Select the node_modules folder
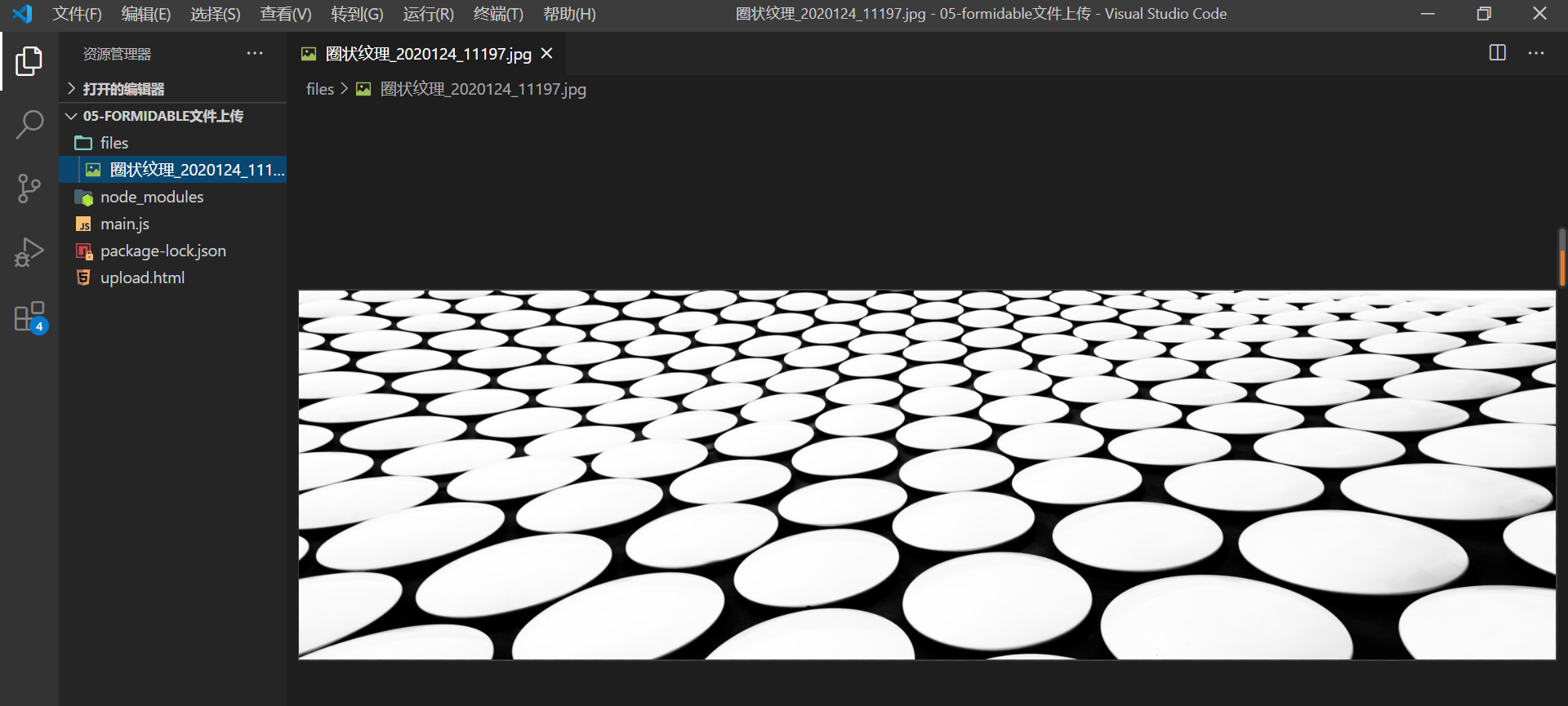This screenshot has height=706, width=1568. pos(172,197)
